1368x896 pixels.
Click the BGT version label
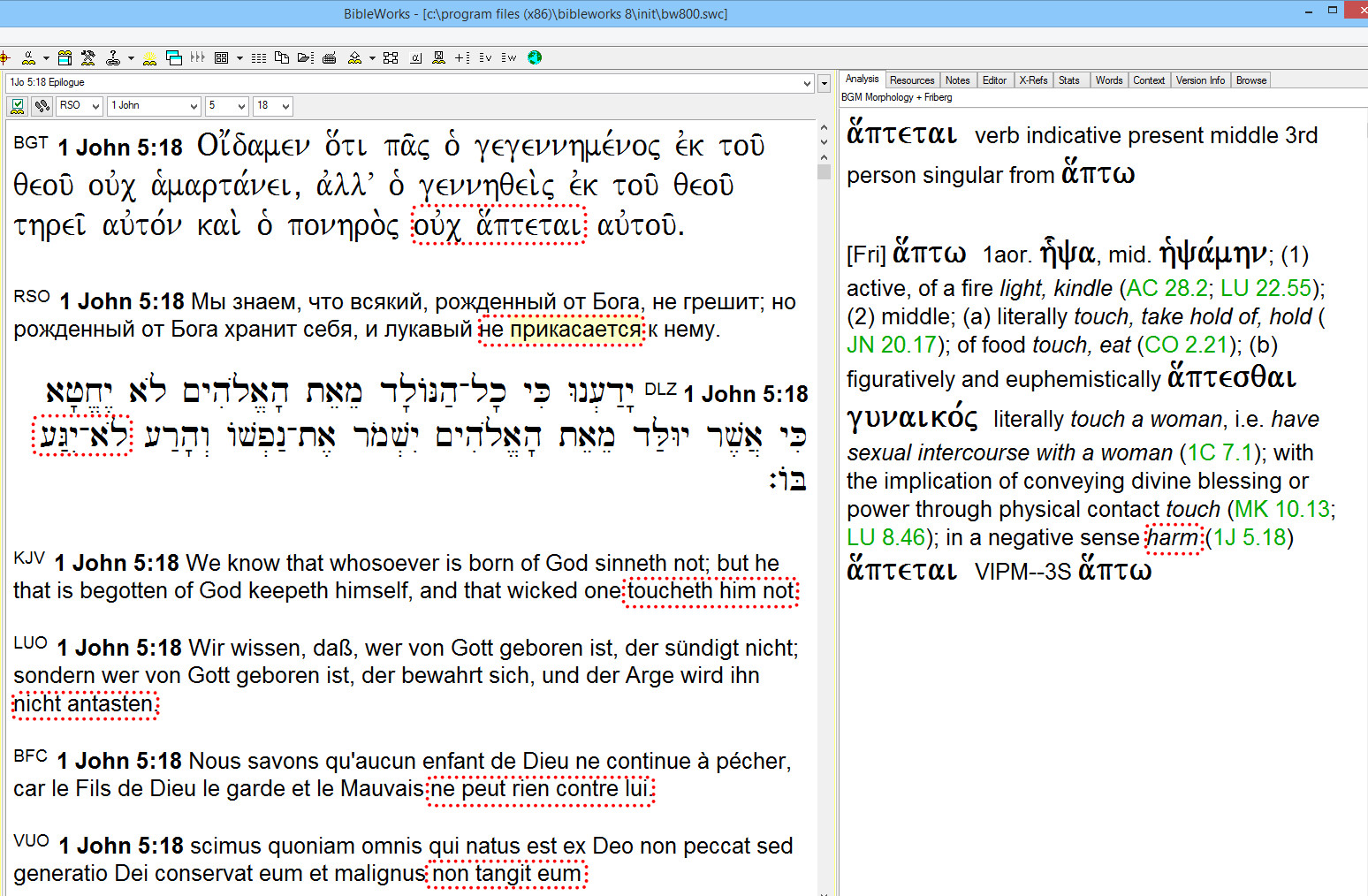click(x=31, y=142)
